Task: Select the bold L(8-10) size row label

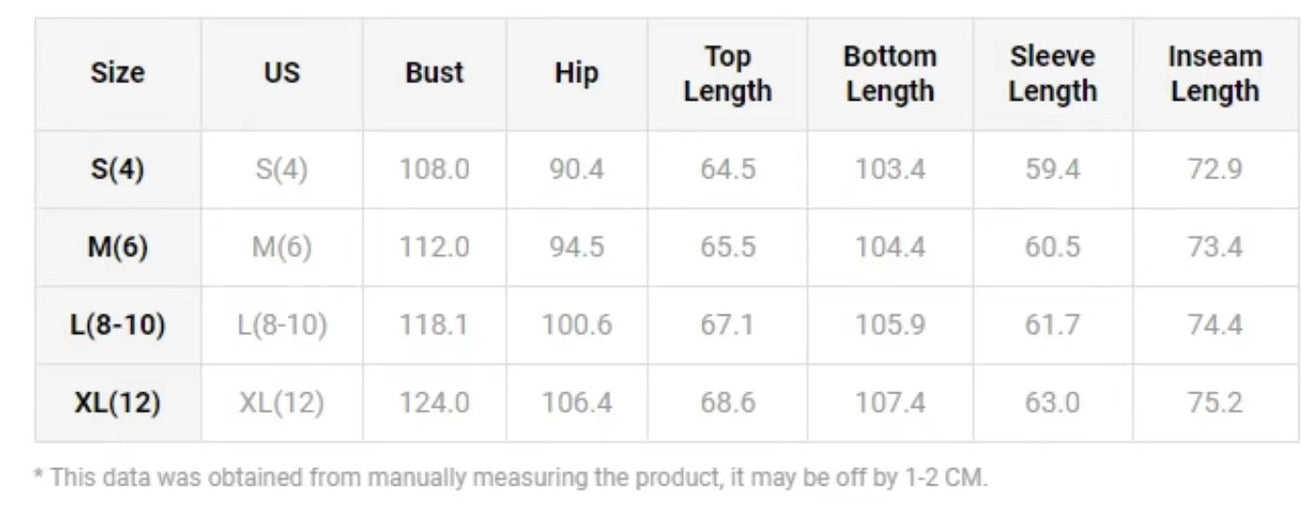Action: [118, 325]
